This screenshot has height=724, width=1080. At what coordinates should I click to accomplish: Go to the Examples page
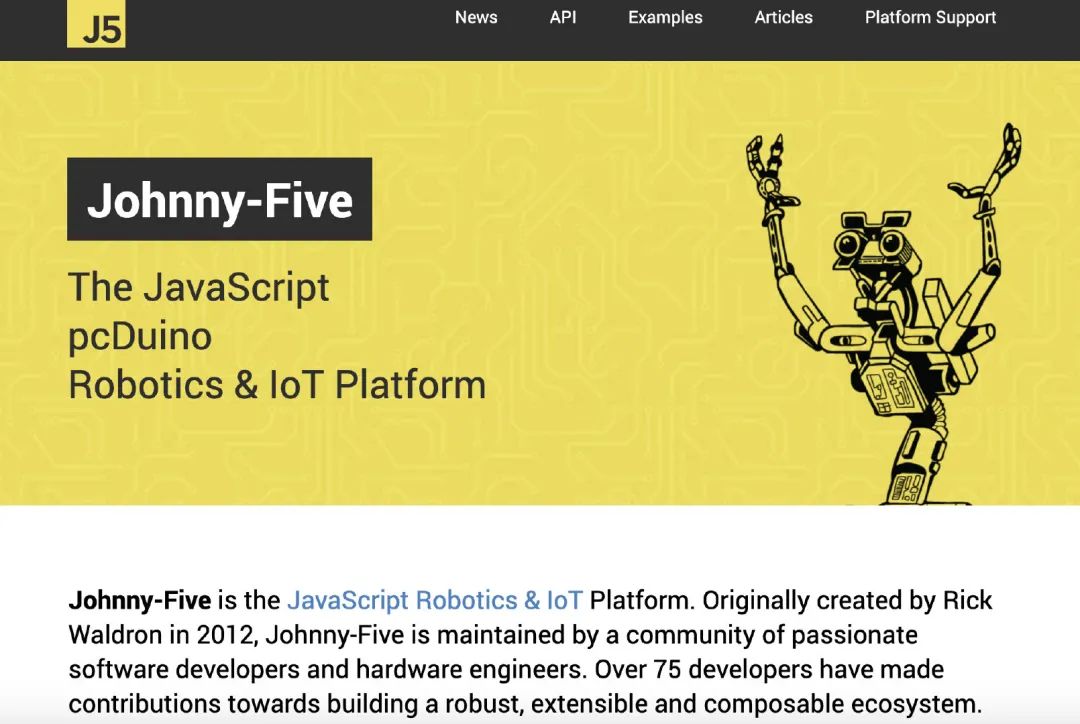665,17
